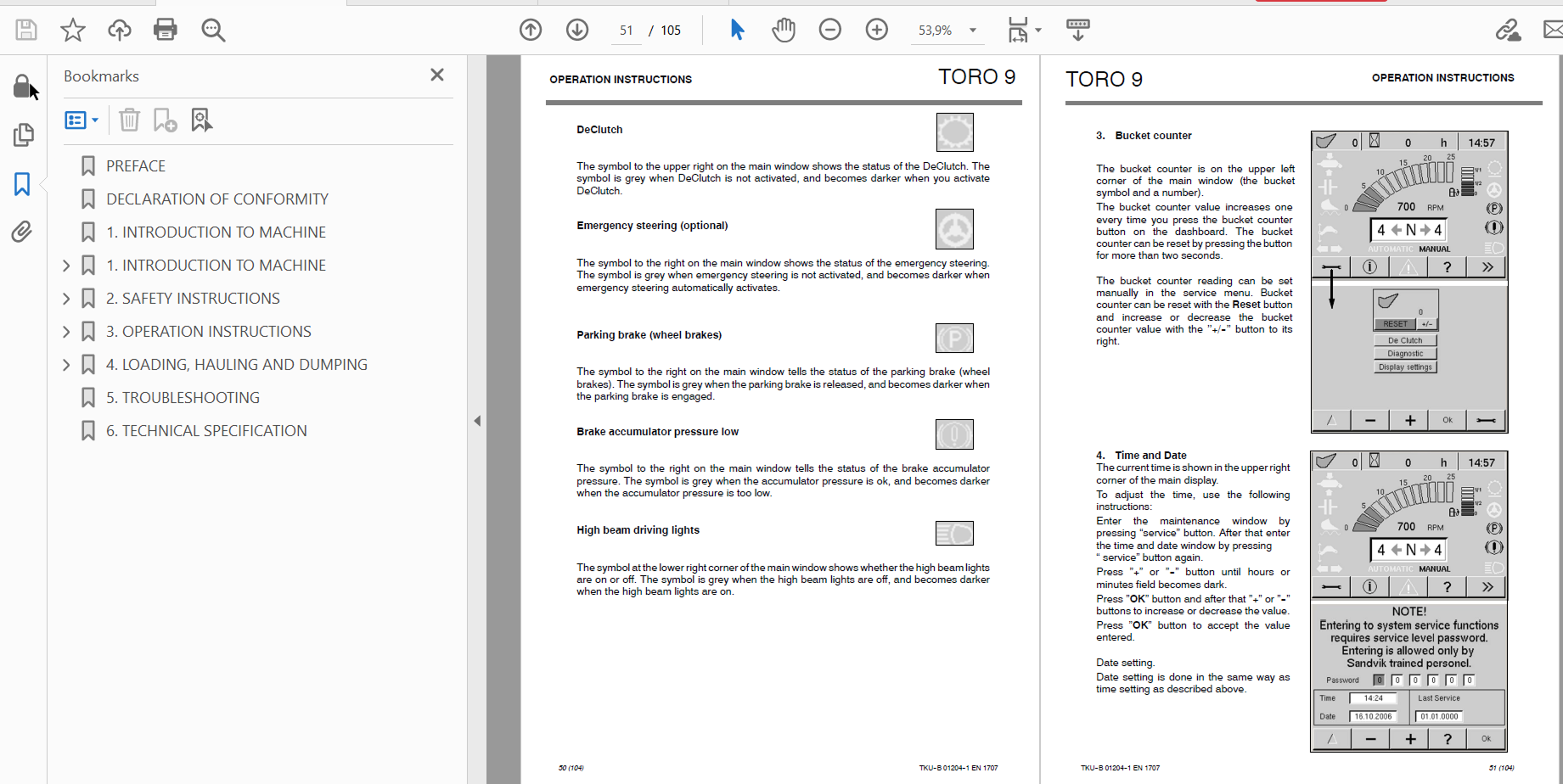
Task: Click the "Emergency steering (optional)" heading
Action: [x=652, y=226]
